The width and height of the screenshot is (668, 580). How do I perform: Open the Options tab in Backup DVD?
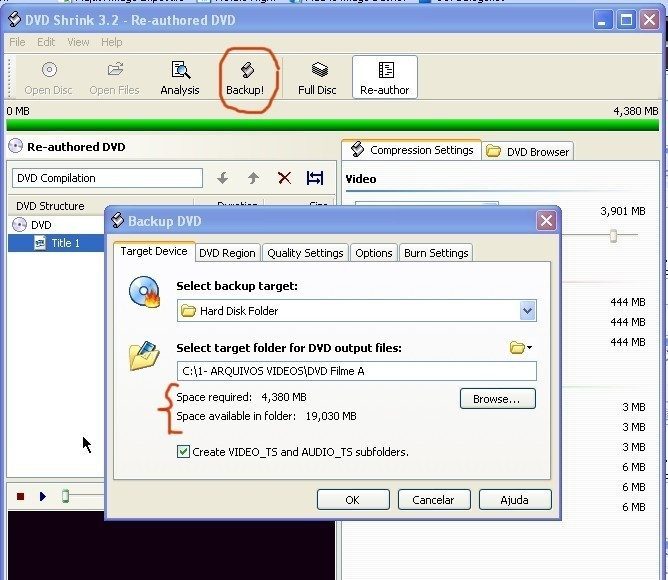374,253
